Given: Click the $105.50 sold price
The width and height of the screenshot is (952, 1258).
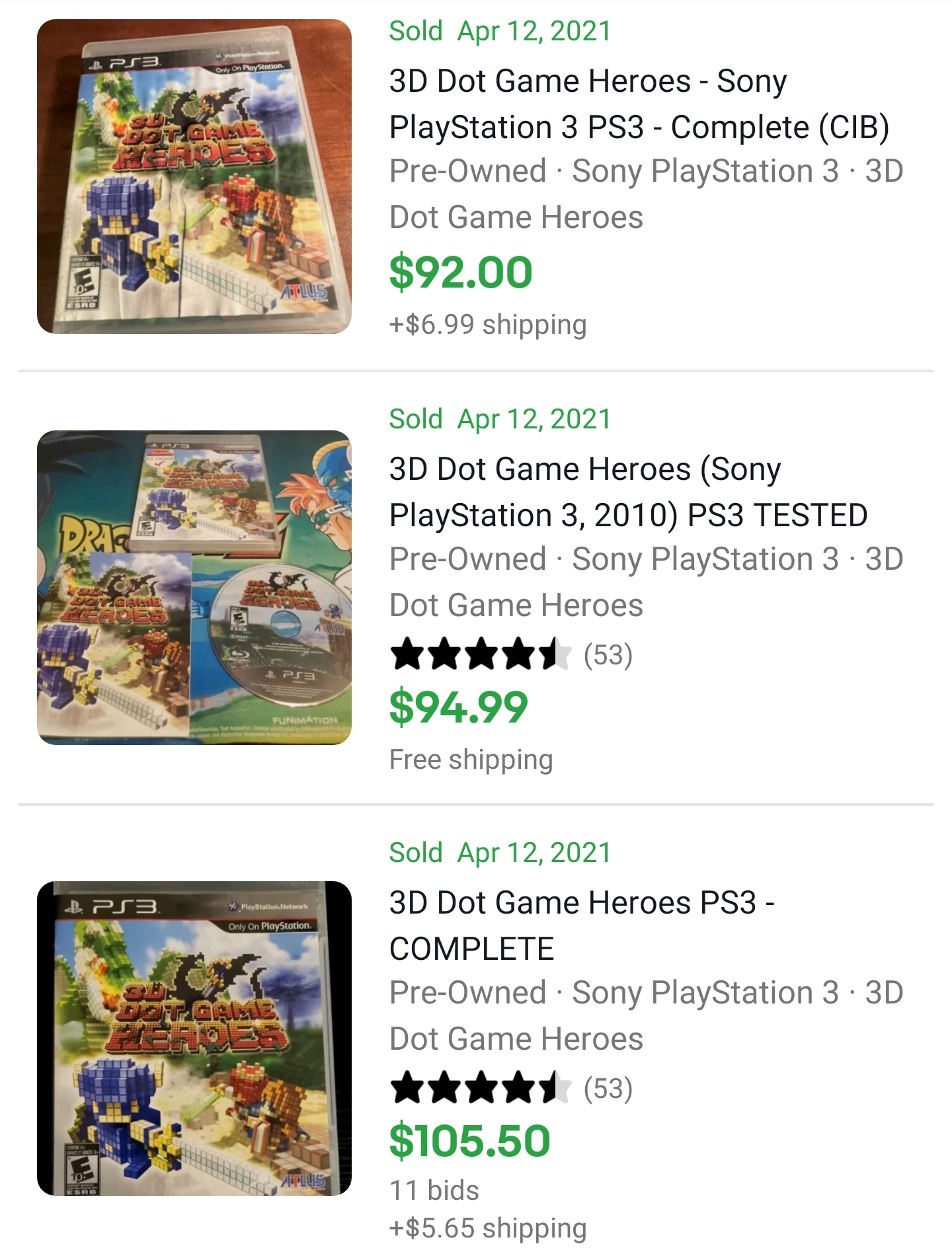Looking at the screenshot, I should pyautogui.click(x=469, y=1141).
